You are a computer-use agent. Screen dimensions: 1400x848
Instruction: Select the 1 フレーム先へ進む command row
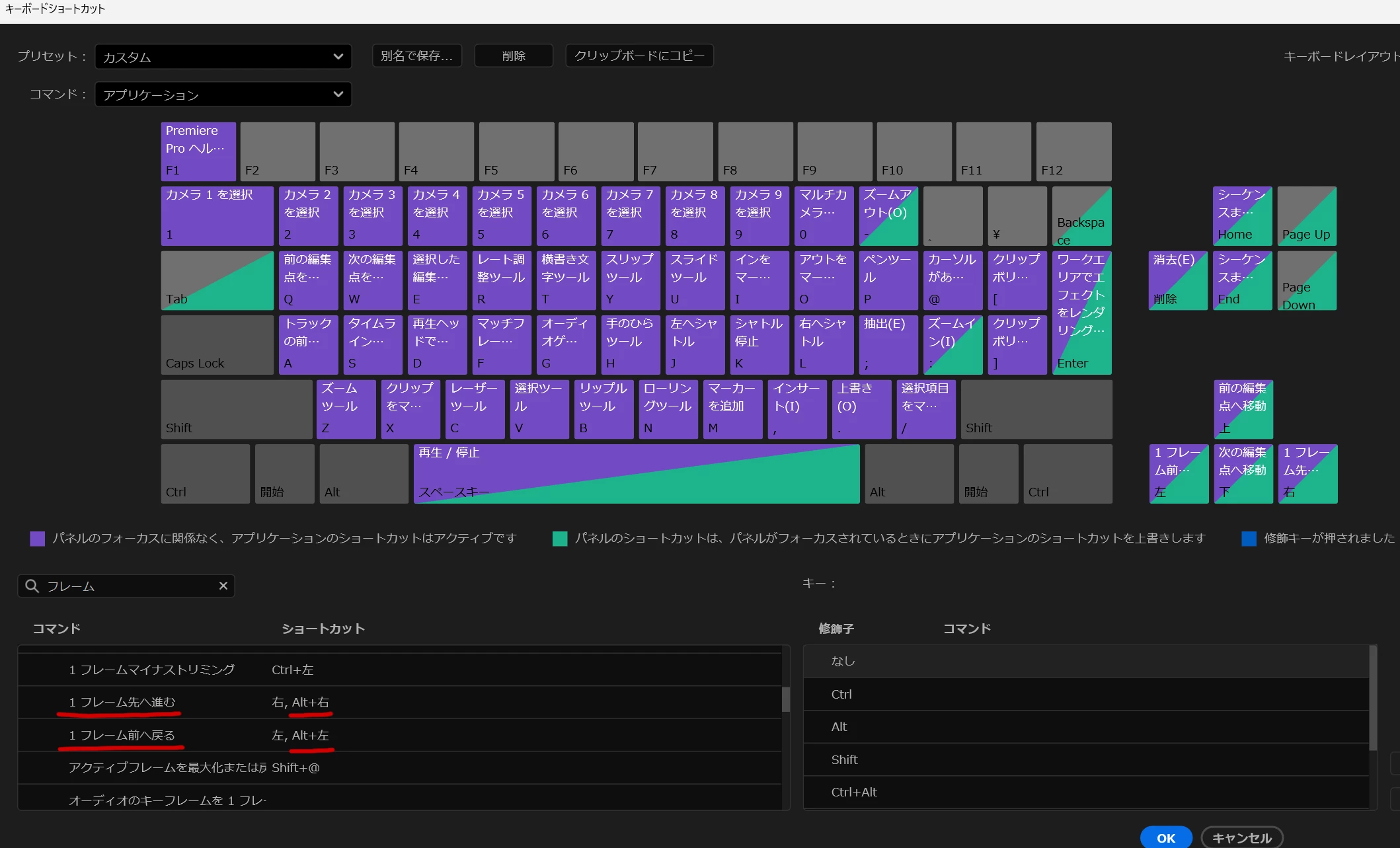(x=400, y=702)
